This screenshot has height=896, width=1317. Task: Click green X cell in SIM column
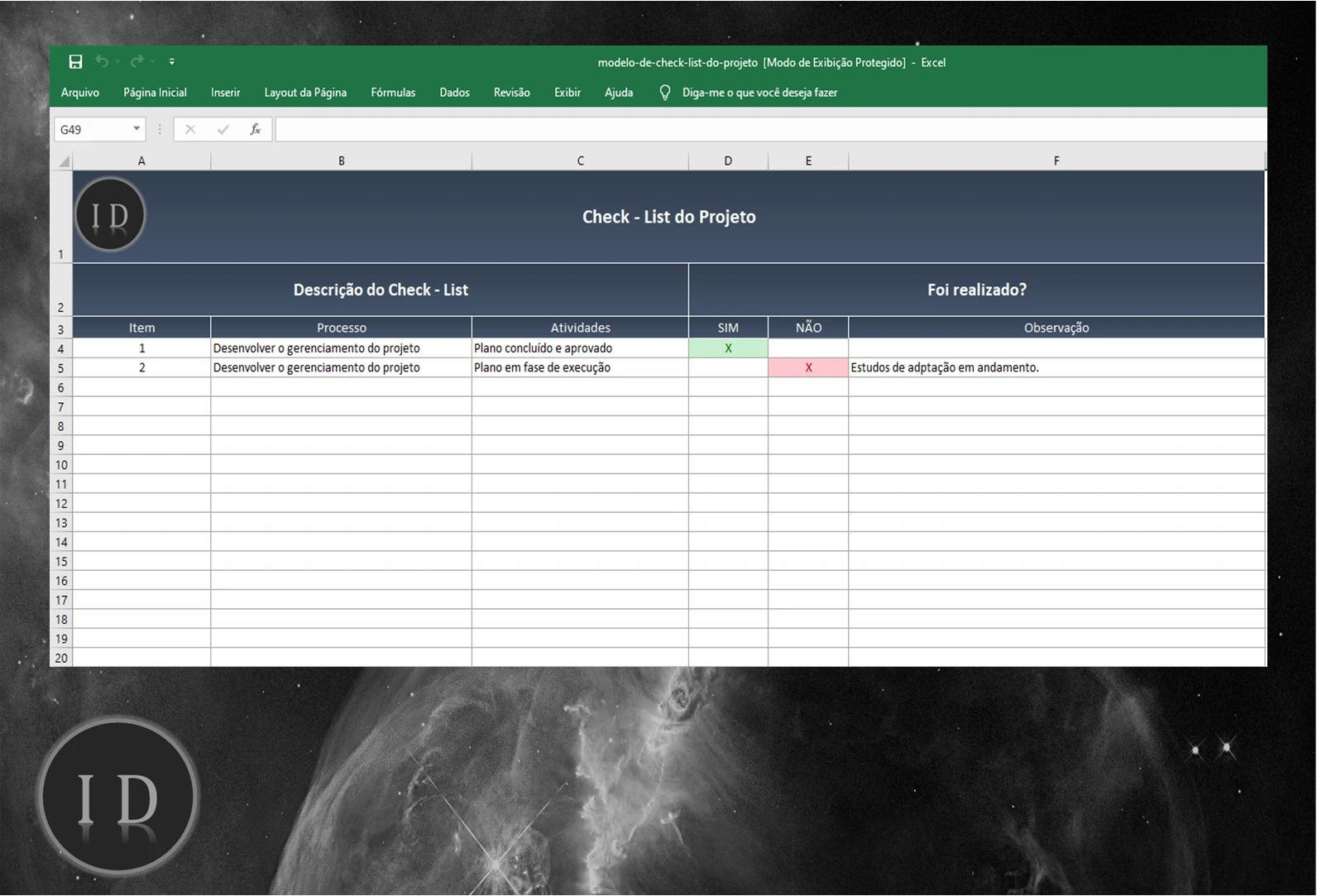(728, 348)
